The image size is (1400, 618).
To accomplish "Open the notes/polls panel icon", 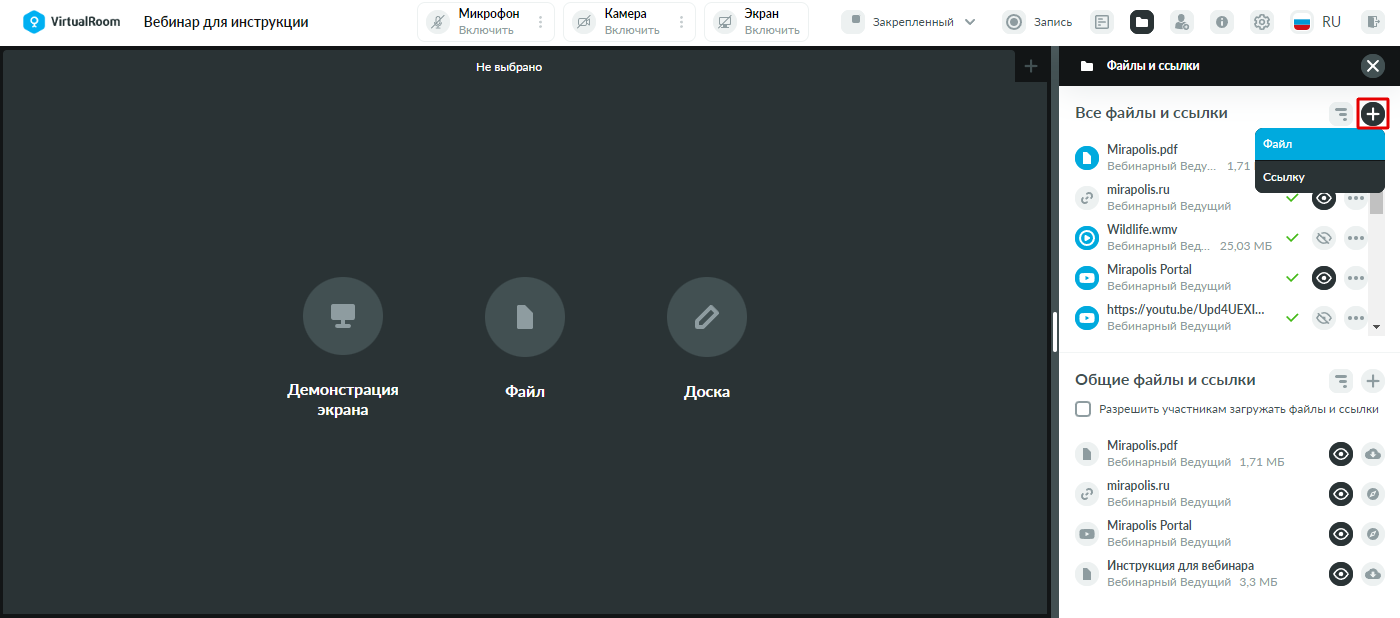I will 1102,22.
